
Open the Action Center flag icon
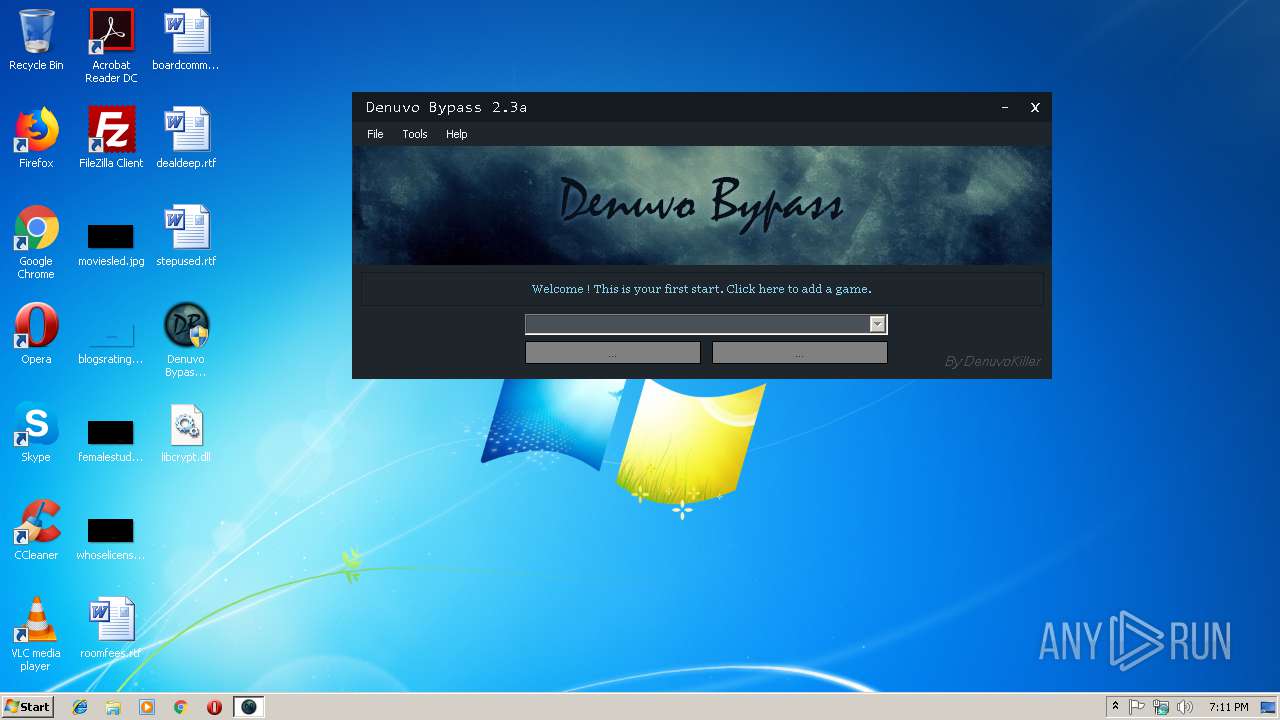click(x=1137, y=707)
